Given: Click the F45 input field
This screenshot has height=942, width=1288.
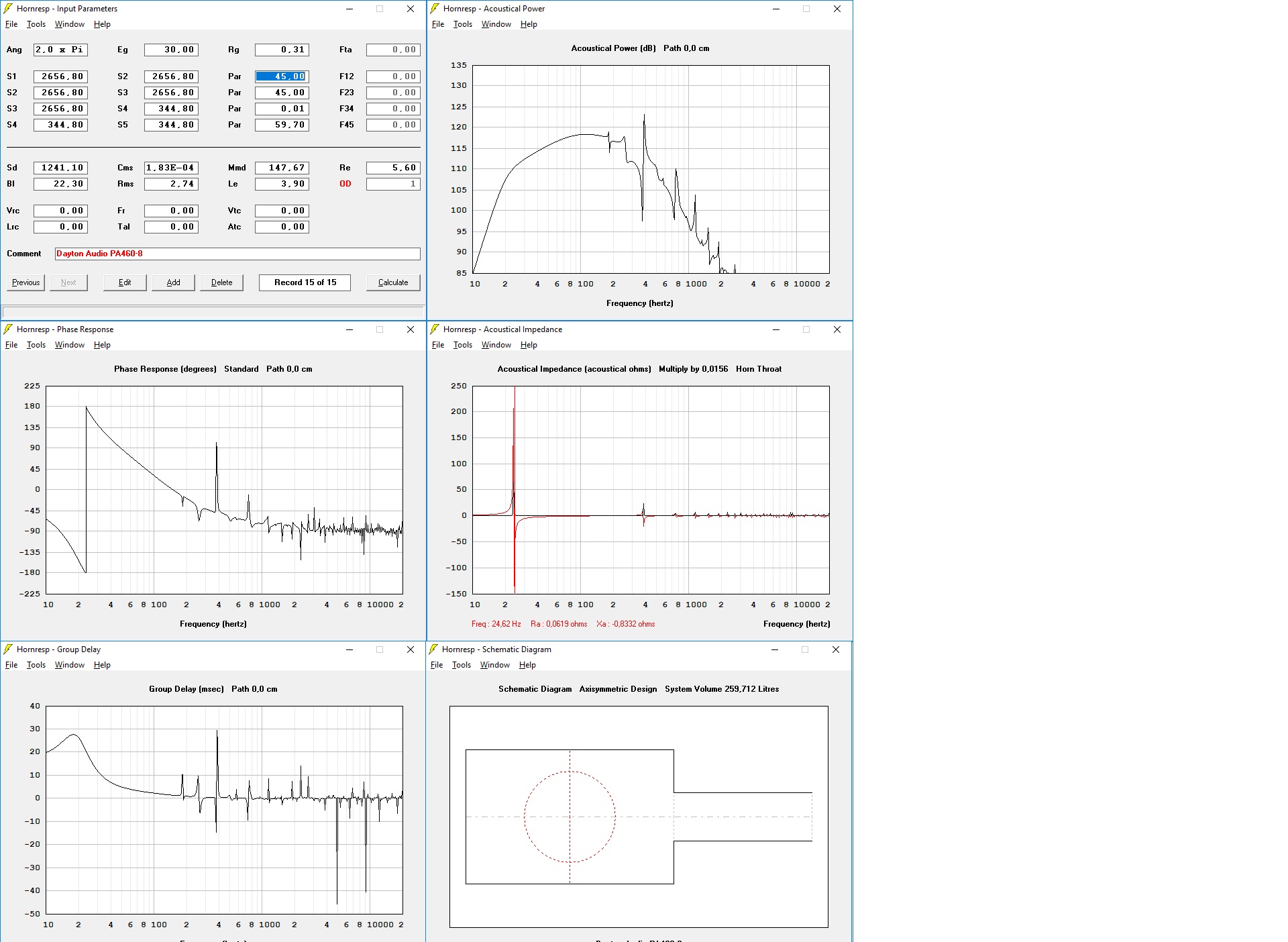Looking at the screenshot, I should (393, 125).
